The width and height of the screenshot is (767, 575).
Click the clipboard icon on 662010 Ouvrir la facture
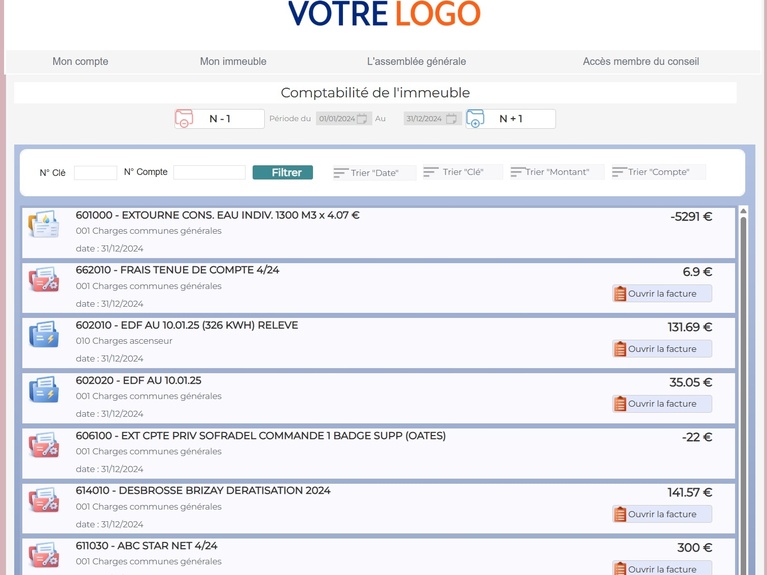[620, 294]
